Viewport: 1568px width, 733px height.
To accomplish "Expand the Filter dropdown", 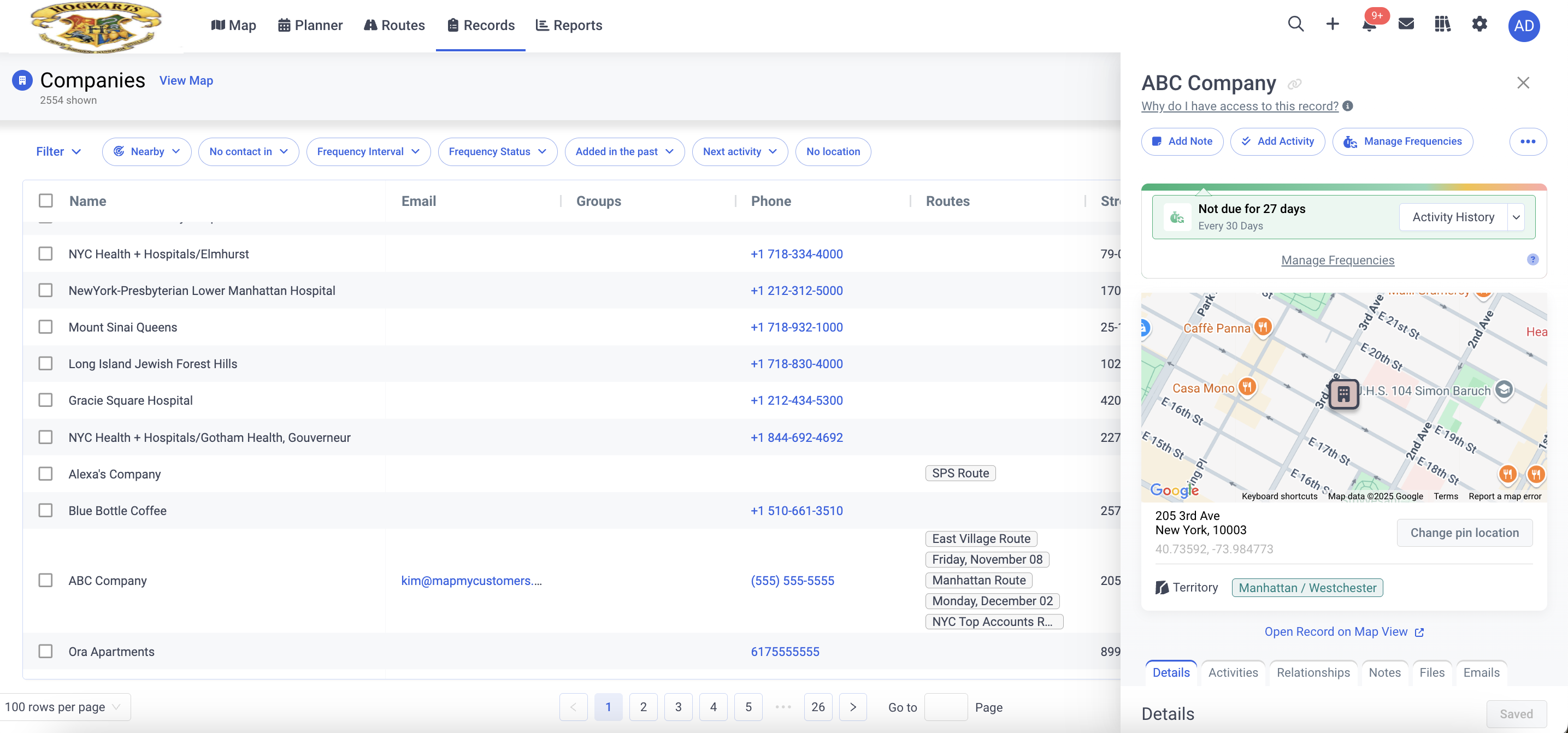I will tap(58, 151).
